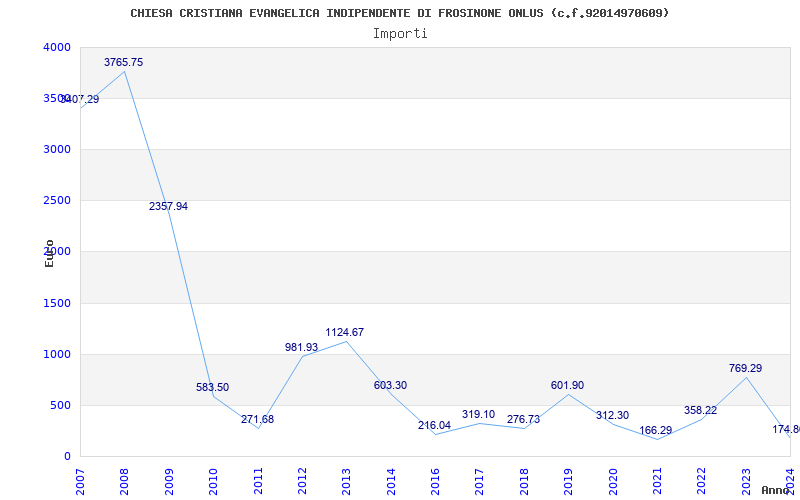Click year 2013 on the x-axis
800x500 pixels.
coord(347,478)
